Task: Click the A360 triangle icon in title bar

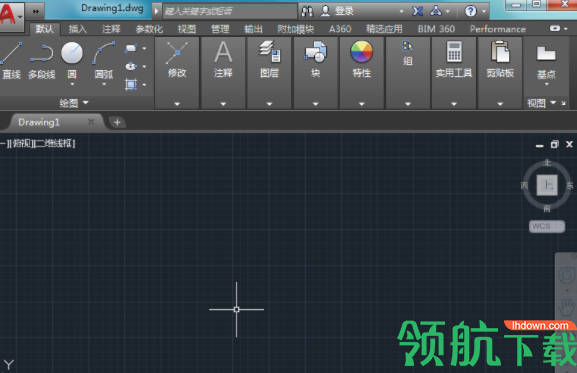Action: click(436, 11)
